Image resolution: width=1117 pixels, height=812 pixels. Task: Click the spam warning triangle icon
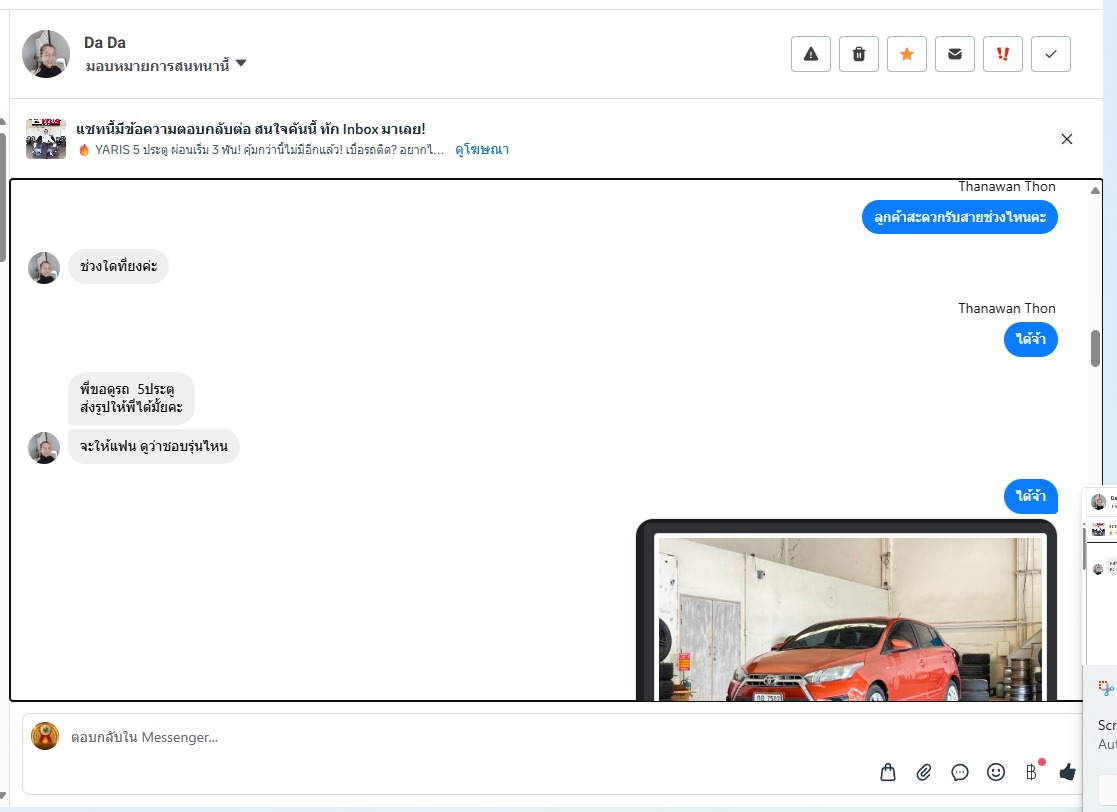tap(811, 54)
